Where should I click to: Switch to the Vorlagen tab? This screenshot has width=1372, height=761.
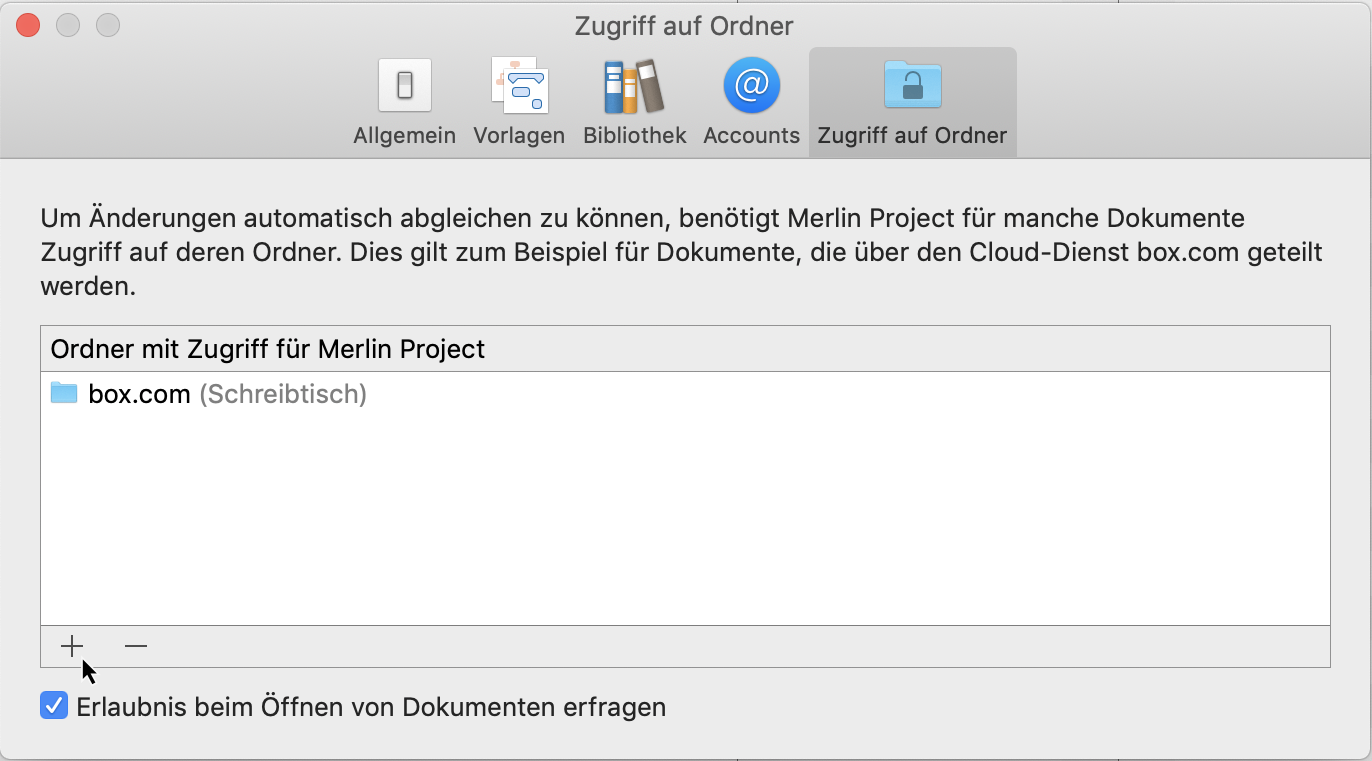click(x=519, y=100)
